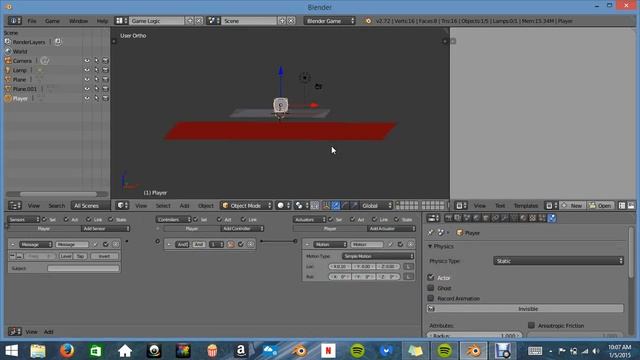Open the pivot point selector

click(x=302, y=205)
